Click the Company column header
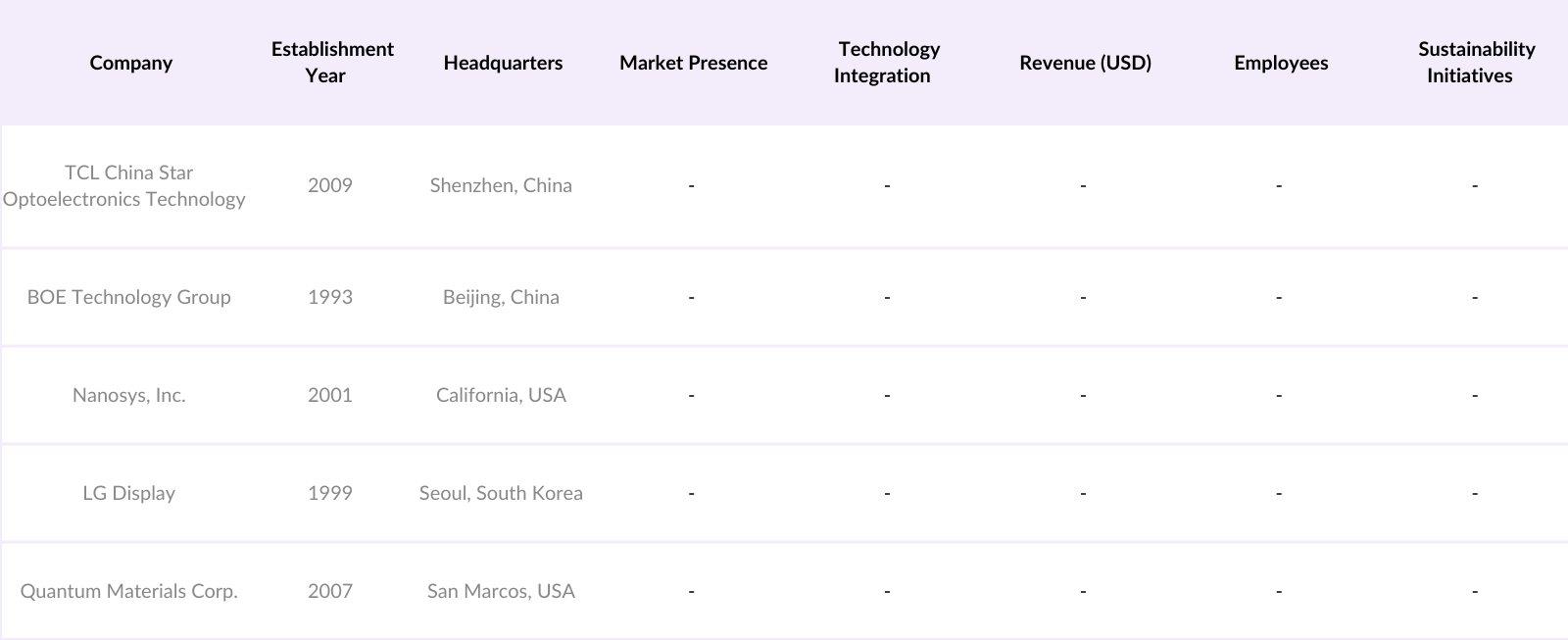Screen dimensions: 1568x640 [130, 63]
